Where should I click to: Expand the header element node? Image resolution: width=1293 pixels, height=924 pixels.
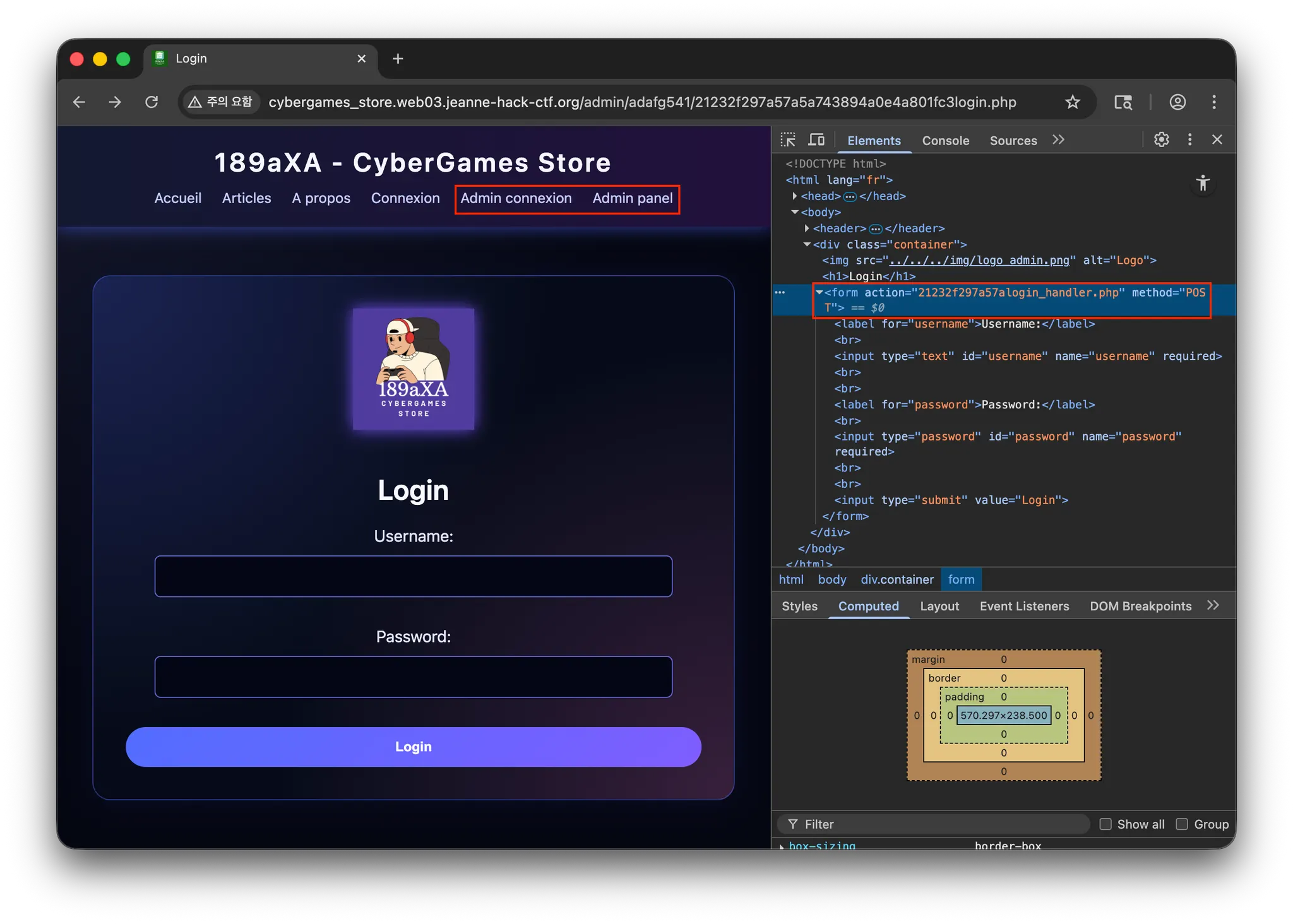[807, 228]
